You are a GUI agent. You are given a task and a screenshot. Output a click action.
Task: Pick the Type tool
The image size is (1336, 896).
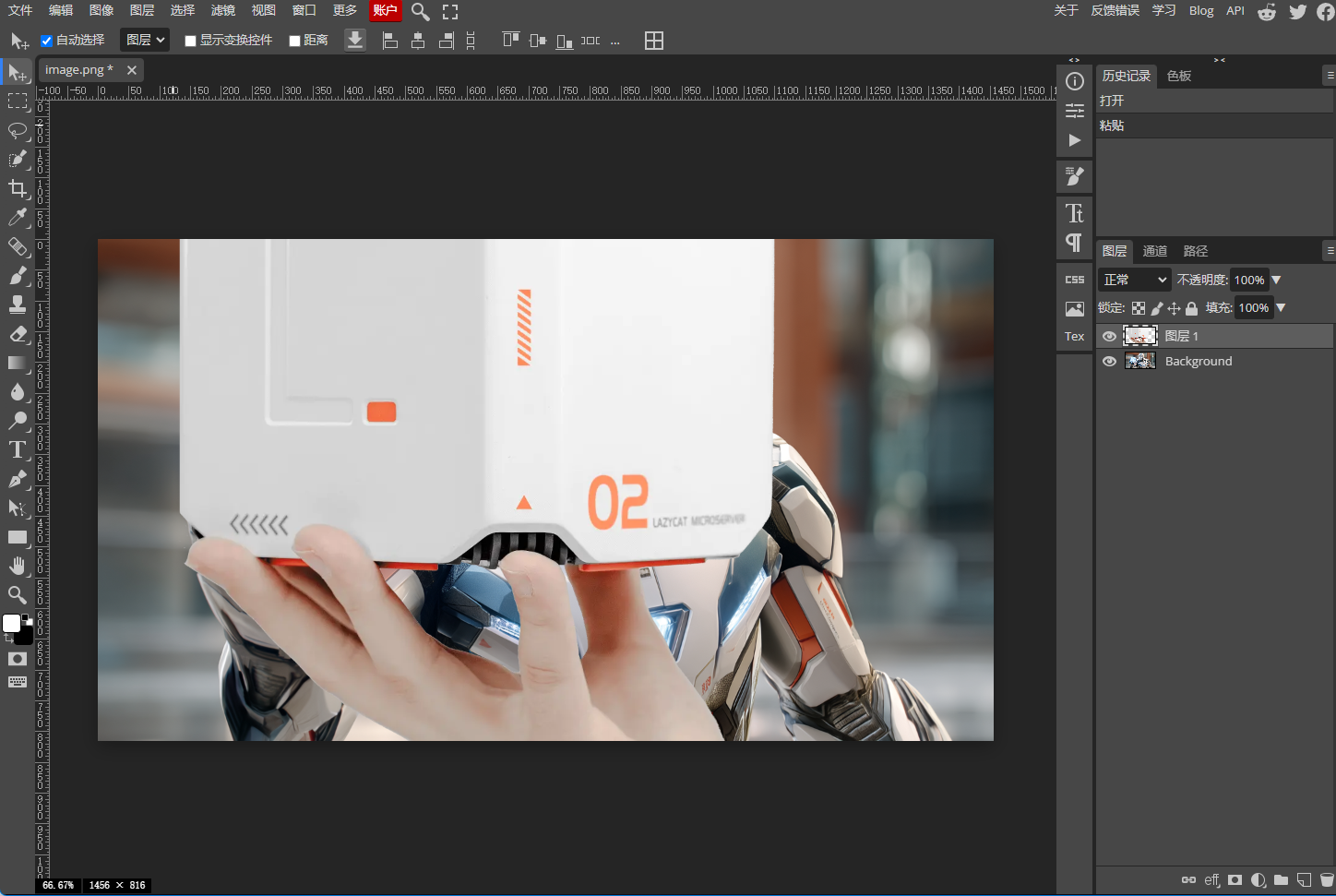[18, 449]
